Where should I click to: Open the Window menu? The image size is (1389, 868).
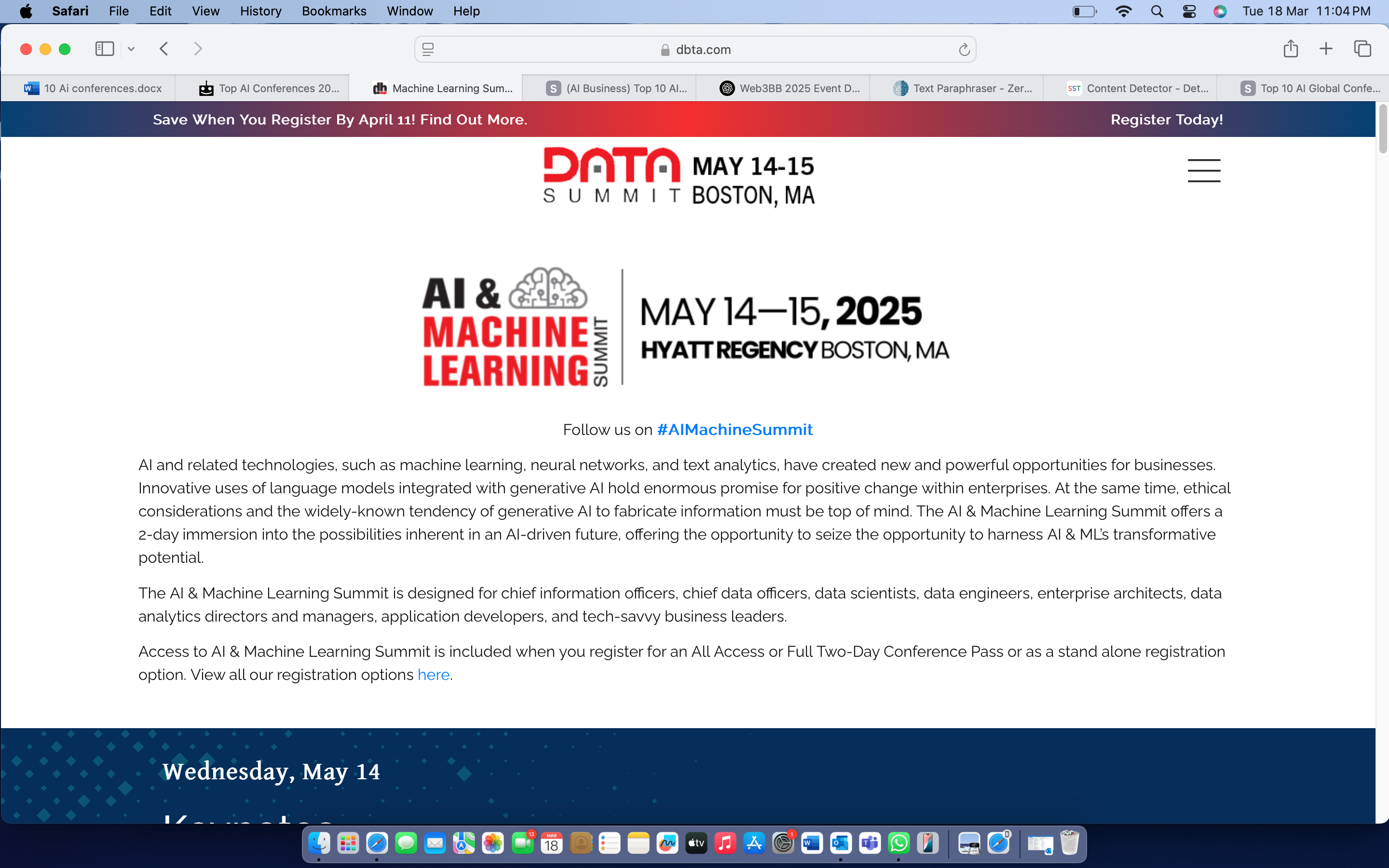click(410, 11)
